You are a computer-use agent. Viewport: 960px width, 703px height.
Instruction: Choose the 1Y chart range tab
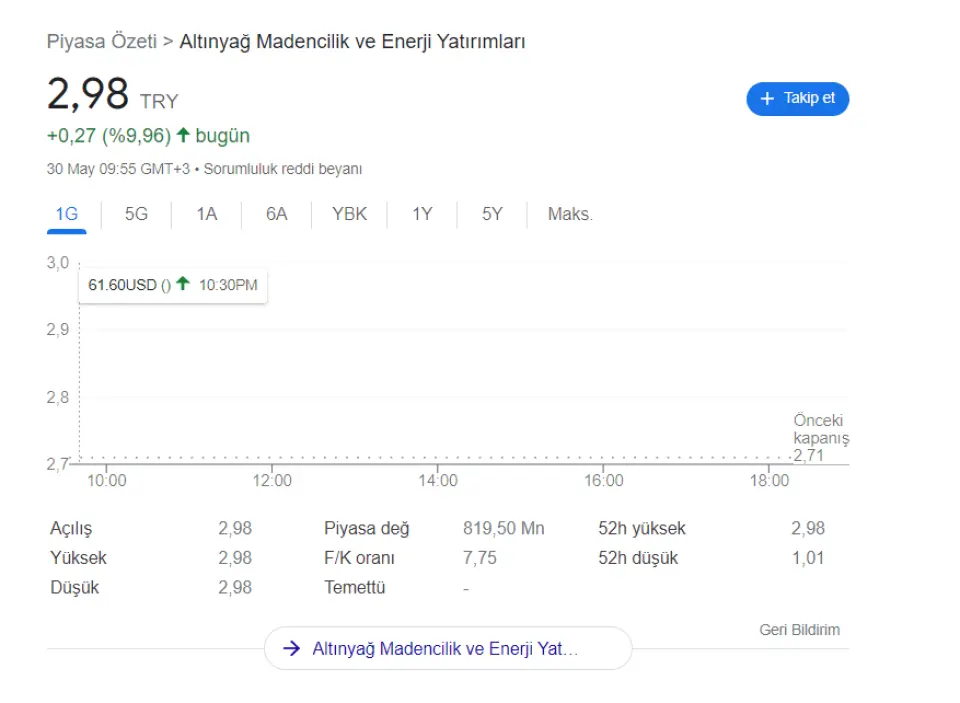(422, 214)
